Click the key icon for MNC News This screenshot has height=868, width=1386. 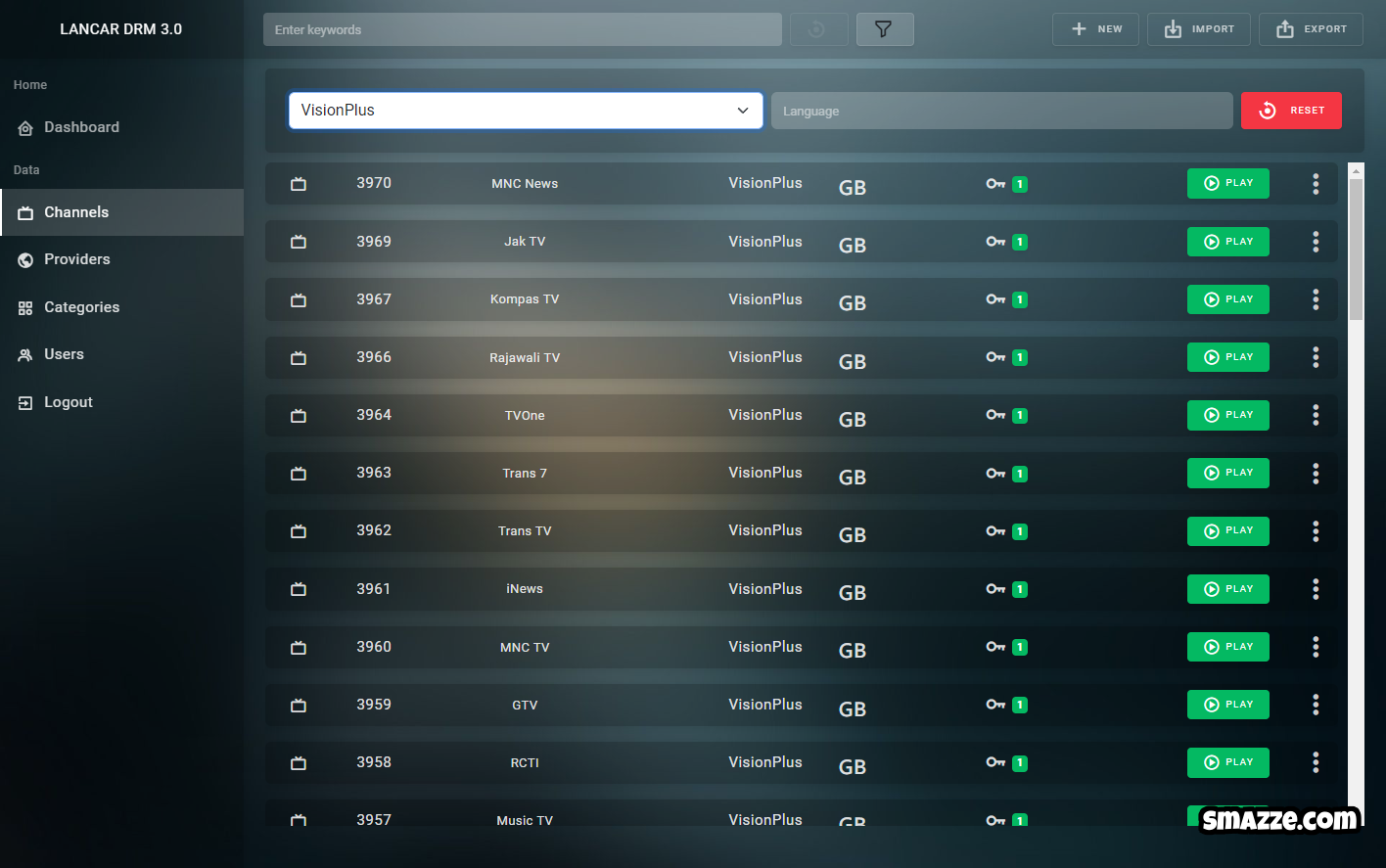click(995, 184)
